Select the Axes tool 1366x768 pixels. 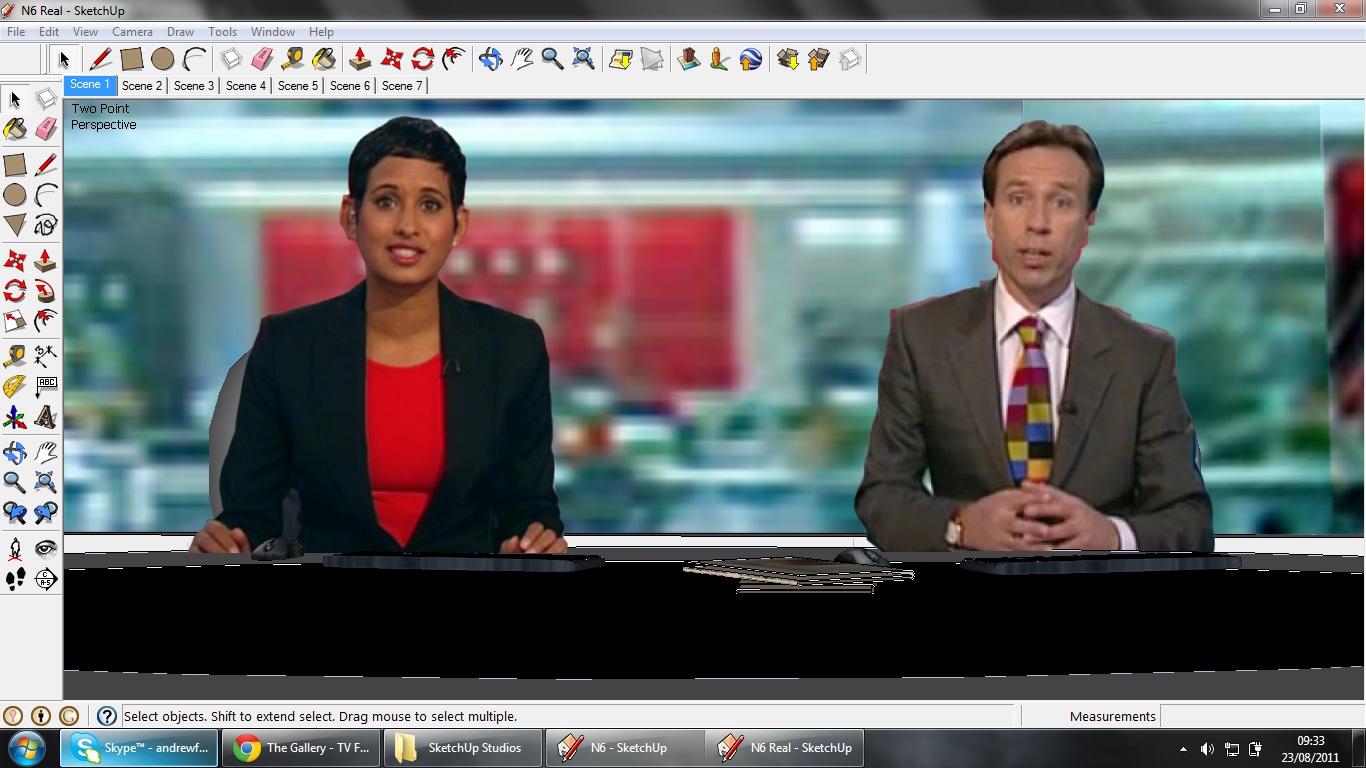pyautogui.click(x=15, y=417)
